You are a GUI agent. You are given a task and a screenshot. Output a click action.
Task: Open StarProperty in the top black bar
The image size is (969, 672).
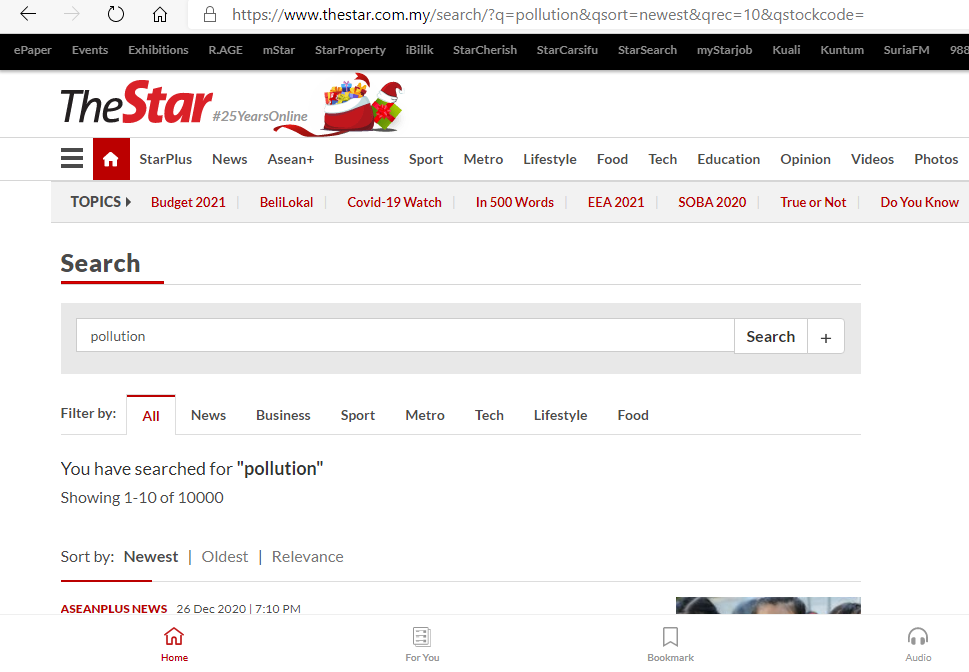pos(350,50)
